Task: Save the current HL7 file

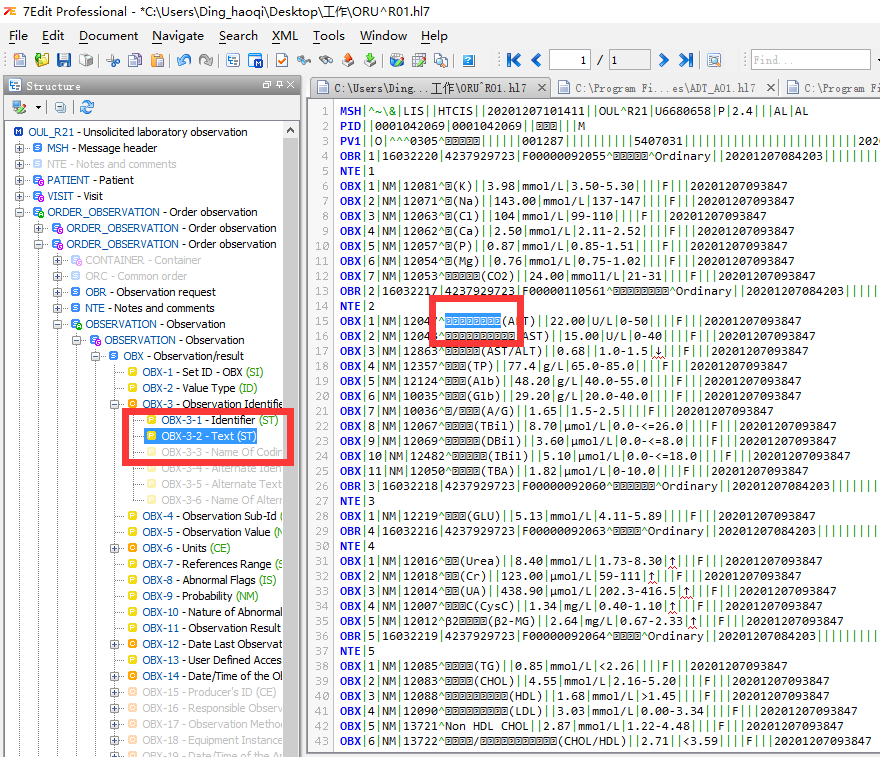Action: pyautogui.click(x=62, y=61)
